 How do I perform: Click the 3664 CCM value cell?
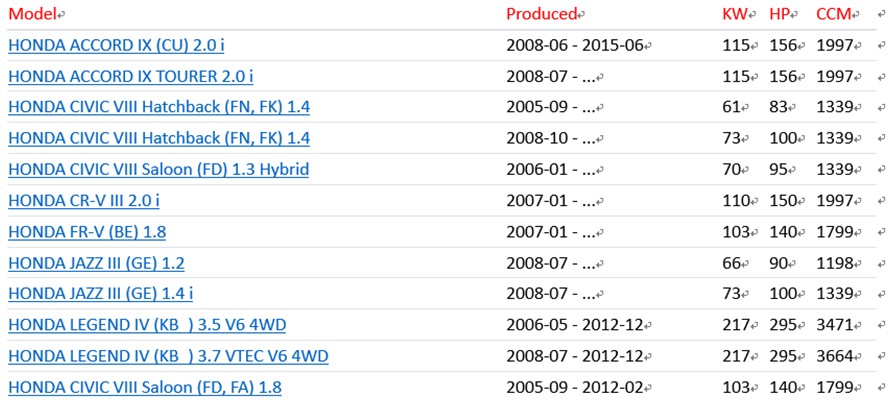[x=835, y=357]
